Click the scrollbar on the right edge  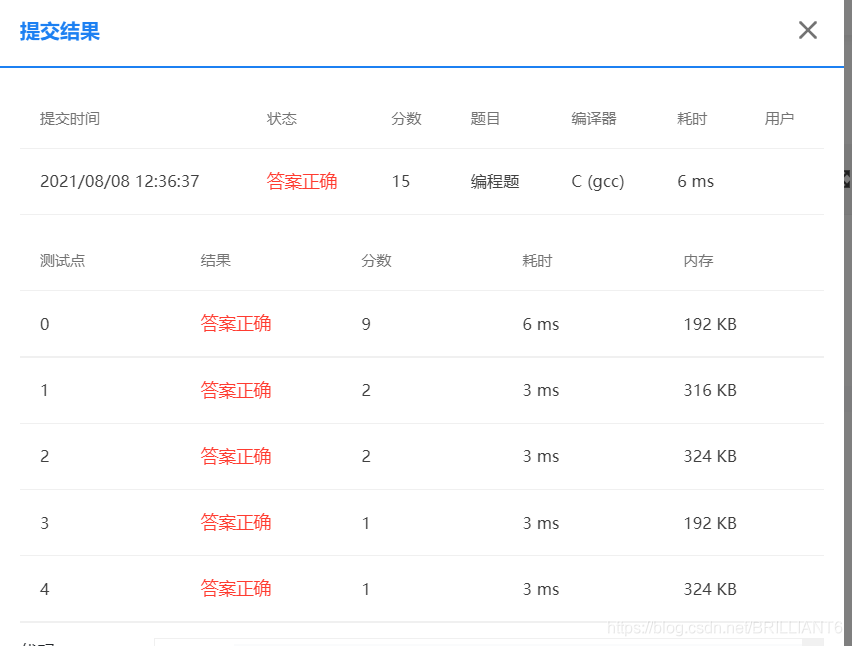(846, 400)
